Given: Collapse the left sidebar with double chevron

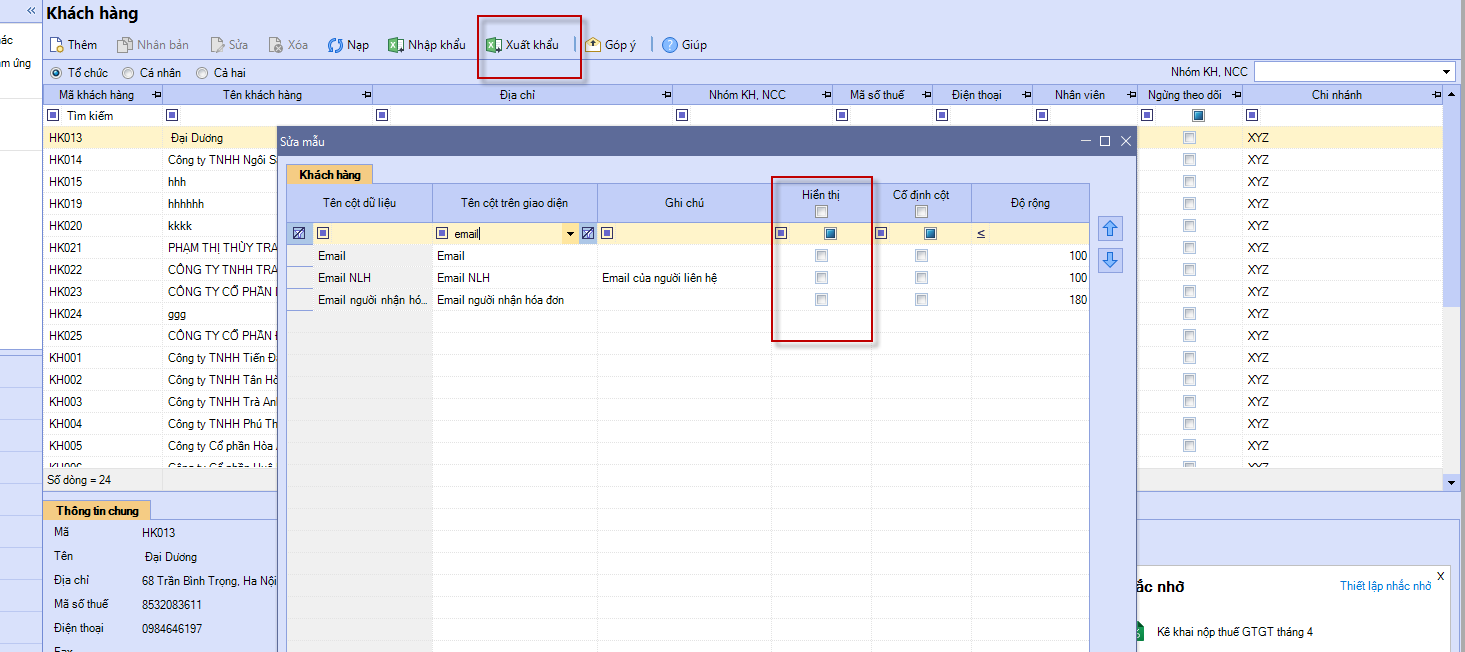Looking at the screenshot, I should point(31,10).
